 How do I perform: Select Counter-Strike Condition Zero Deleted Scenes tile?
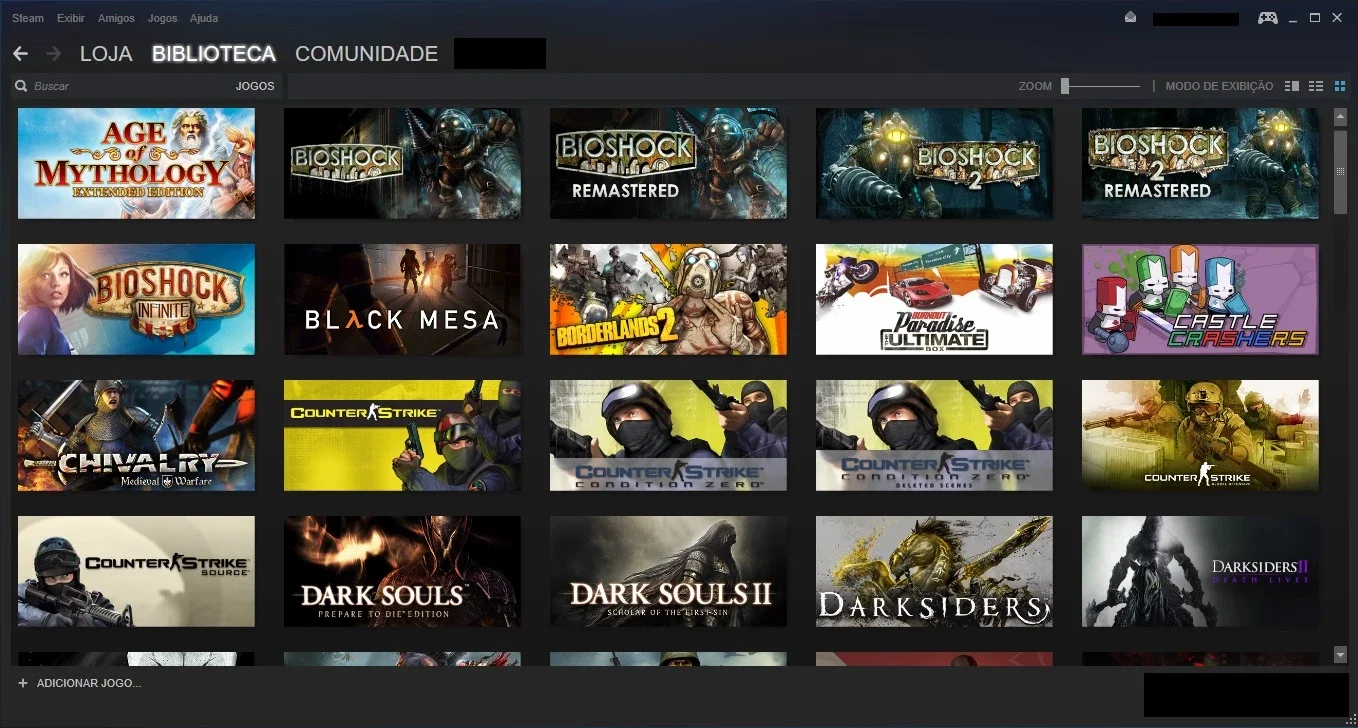coord(934,435)
